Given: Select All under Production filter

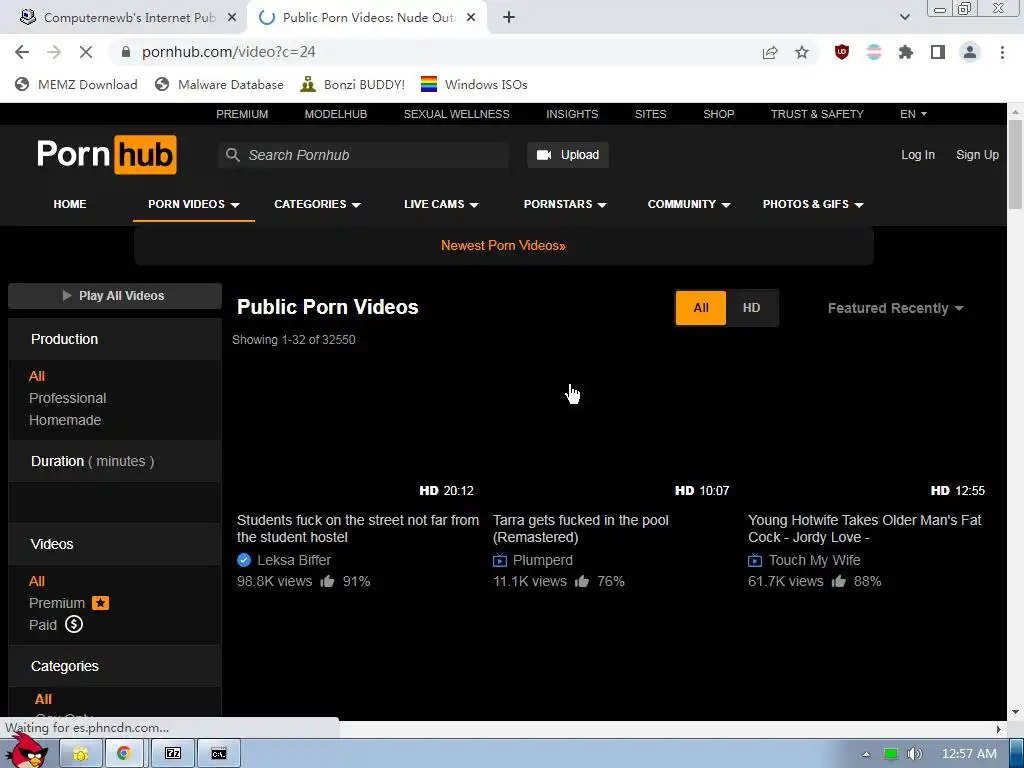Looking at the screenshot, I should point(37,376).
